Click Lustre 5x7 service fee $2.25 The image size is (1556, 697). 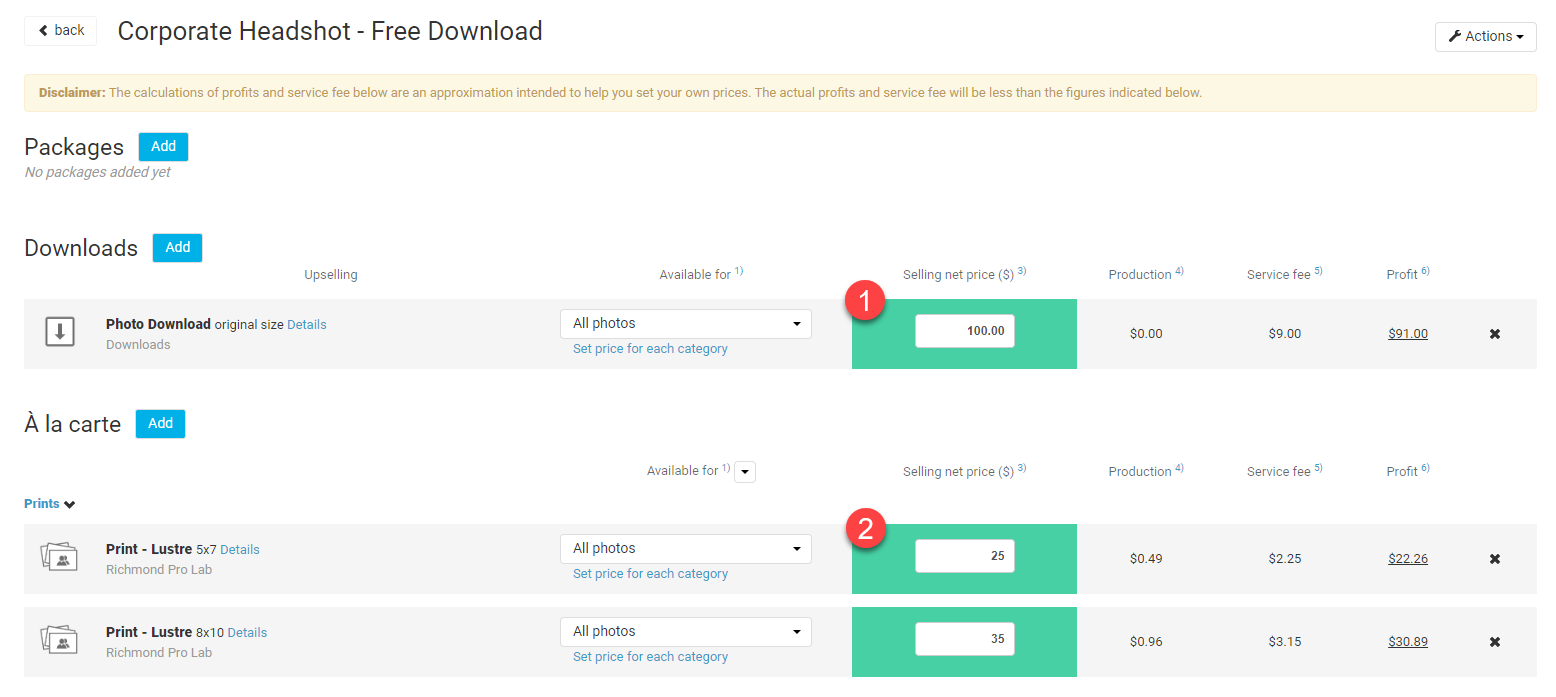pos(1285,559)
